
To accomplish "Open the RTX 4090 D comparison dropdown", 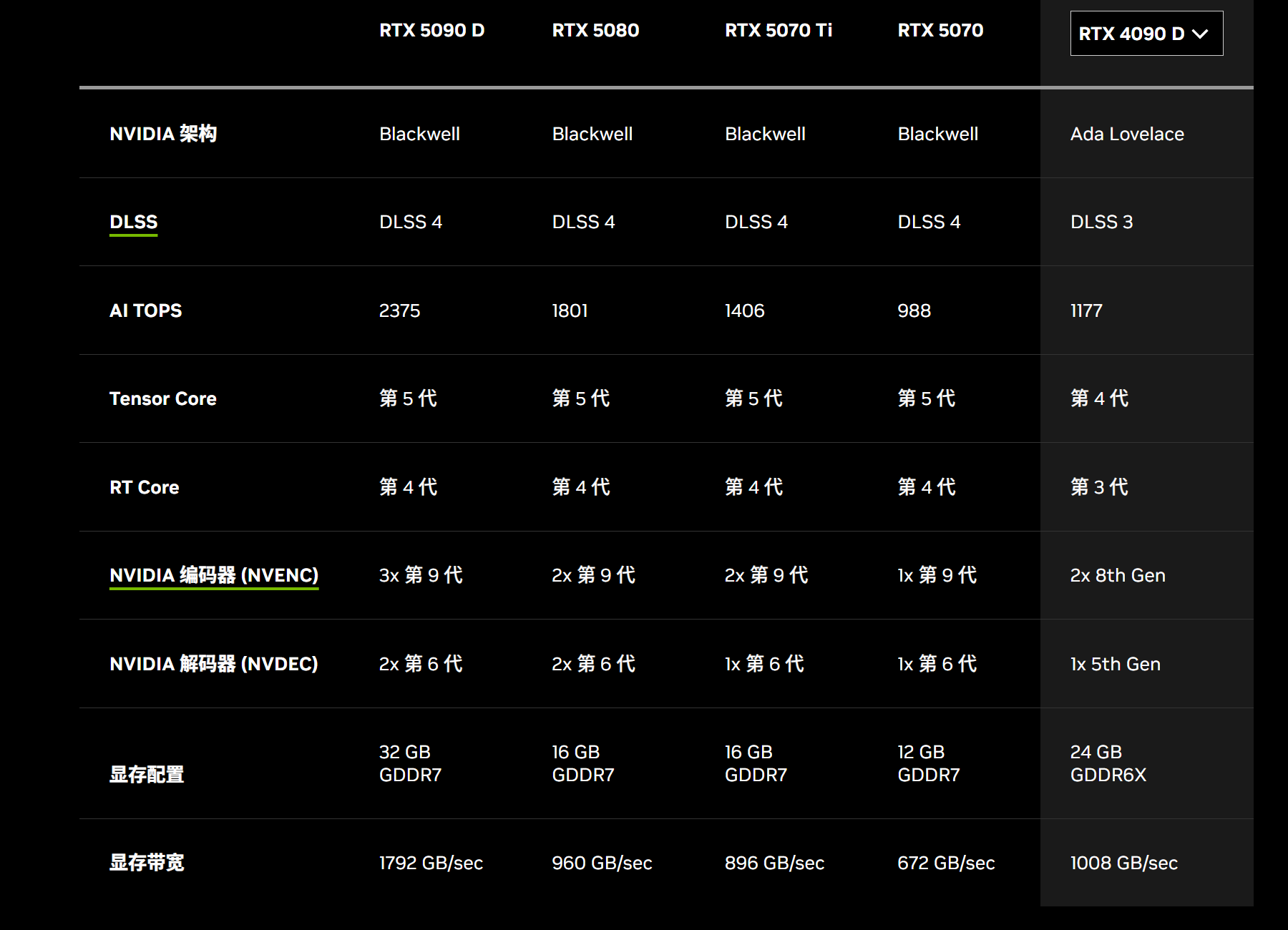I will click(x=1146, y=33).
